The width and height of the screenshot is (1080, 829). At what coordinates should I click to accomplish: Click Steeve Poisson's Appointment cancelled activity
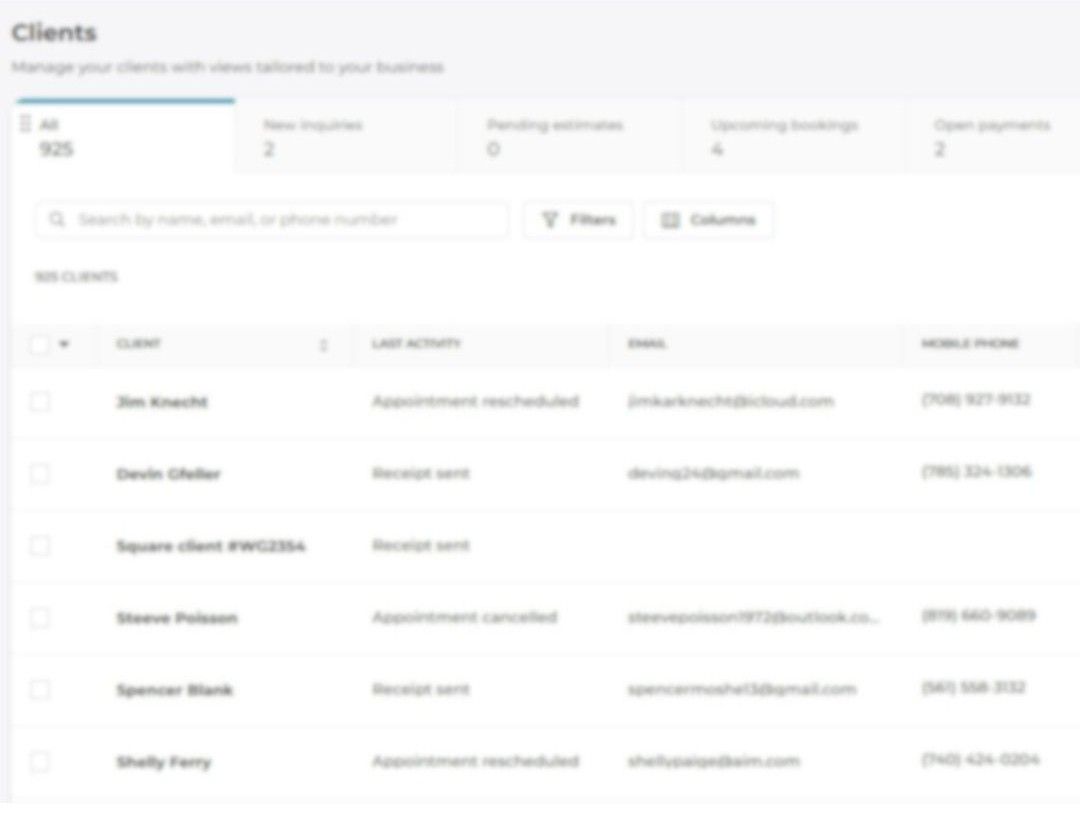tap(464, 617)
